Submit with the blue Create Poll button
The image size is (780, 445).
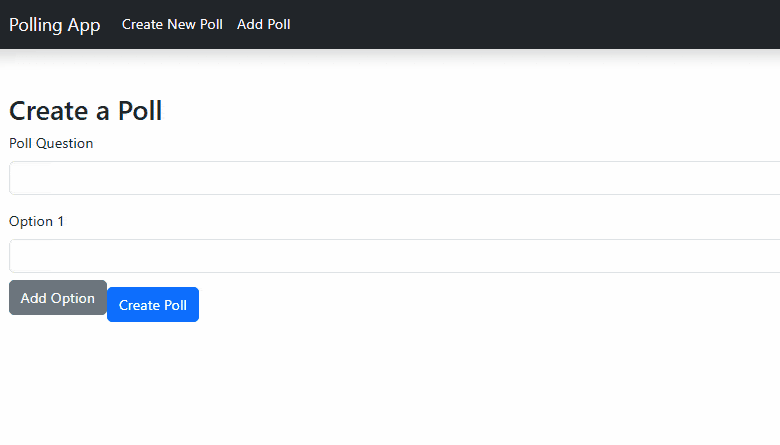(x=153, y=305)
